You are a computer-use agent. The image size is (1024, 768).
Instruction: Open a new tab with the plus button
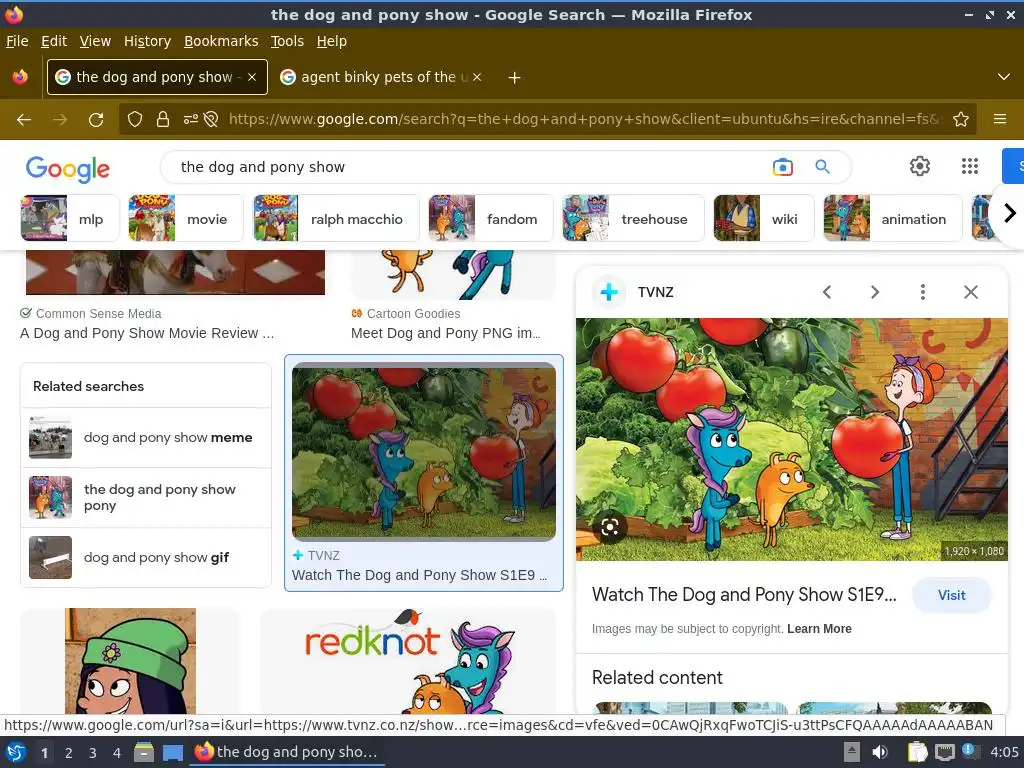(x=515, y=78)
